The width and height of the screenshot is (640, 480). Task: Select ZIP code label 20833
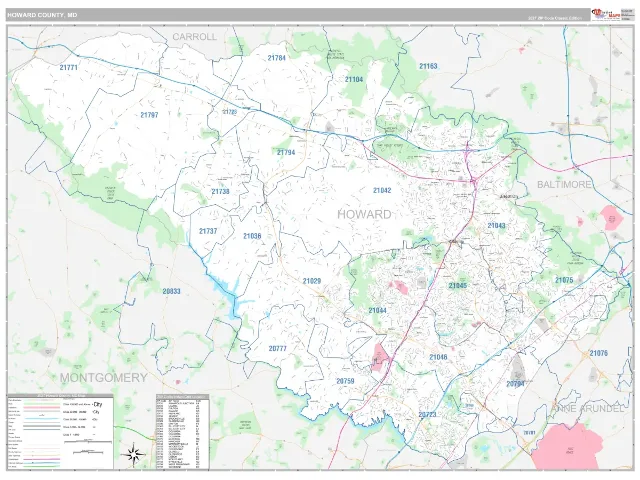coord(171,291)
